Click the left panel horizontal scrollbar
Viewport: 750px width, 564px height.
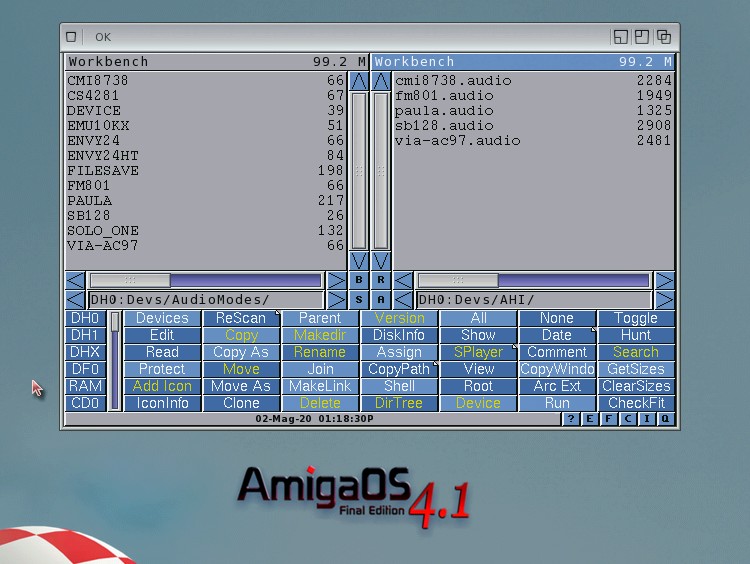coord(205,281)
